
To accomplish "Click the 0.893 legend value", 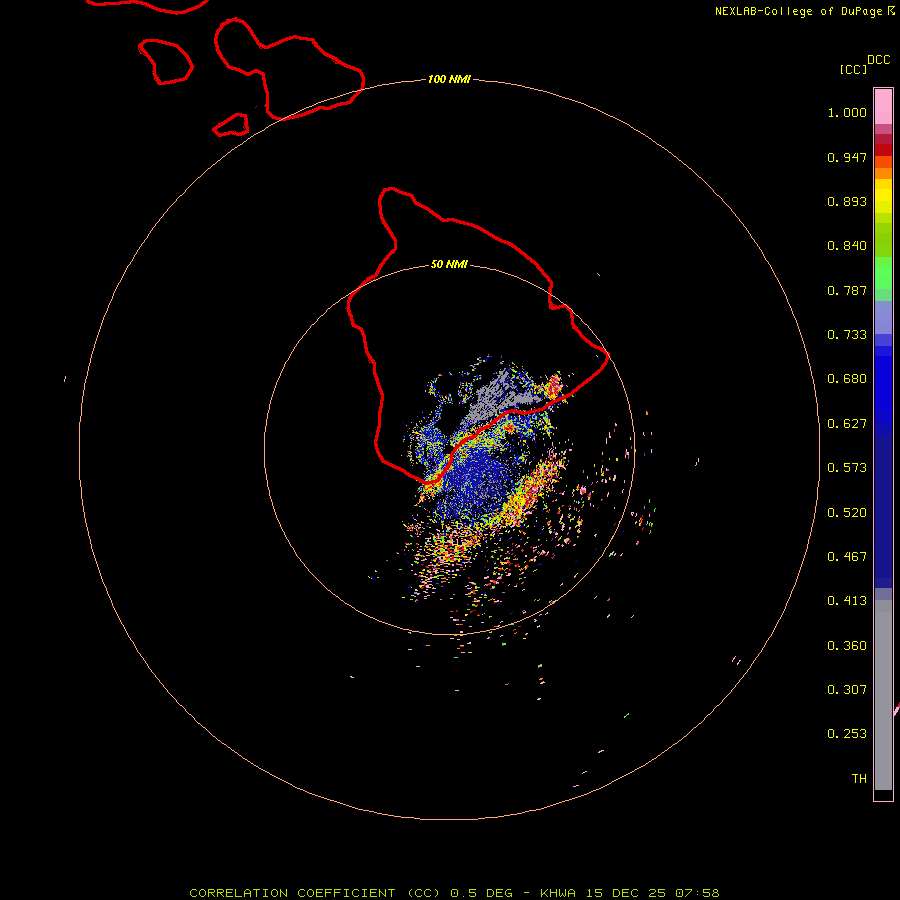I will 847,201.
